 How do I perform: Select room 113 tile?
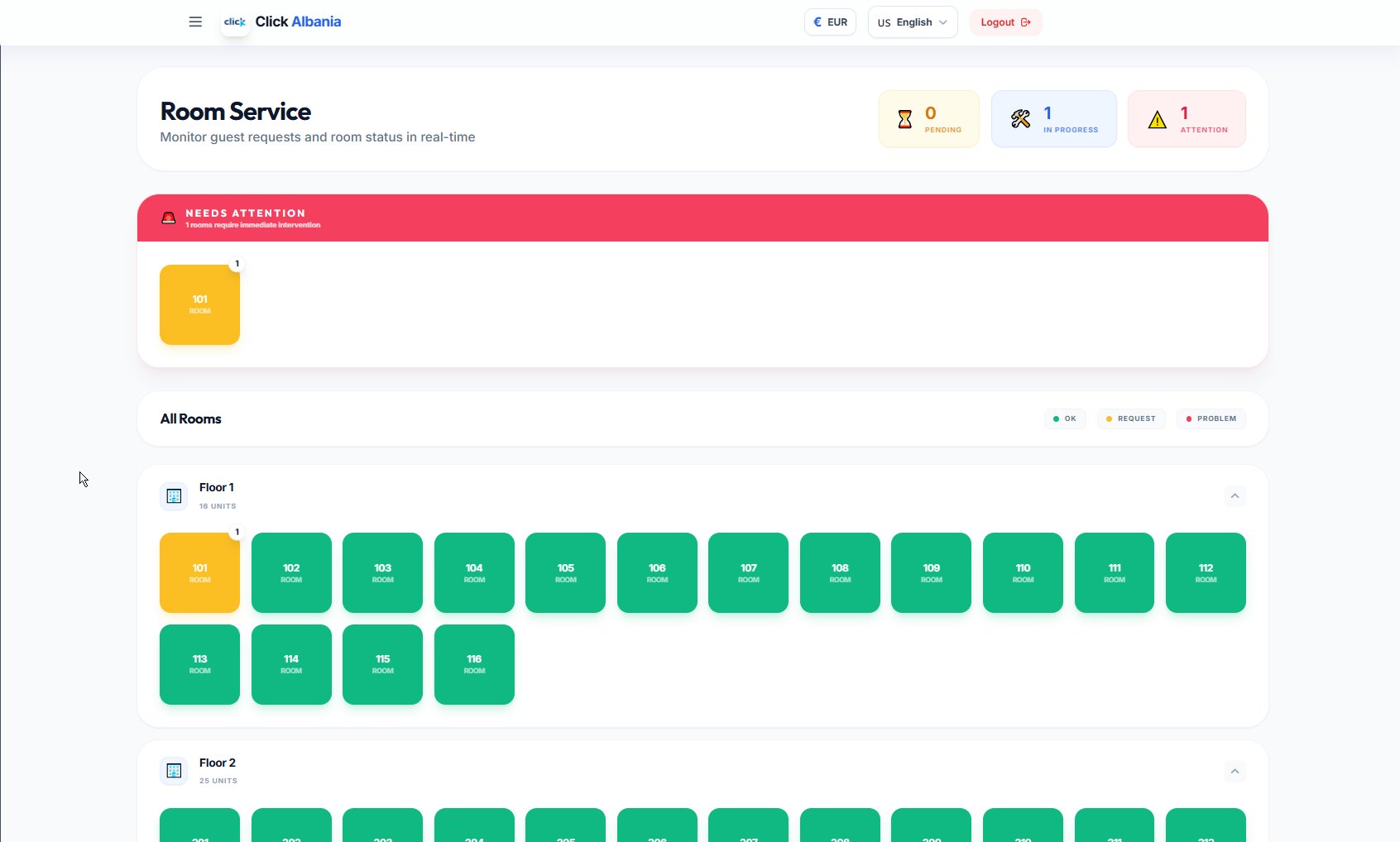pyautogui.click(x=199, y=664)
